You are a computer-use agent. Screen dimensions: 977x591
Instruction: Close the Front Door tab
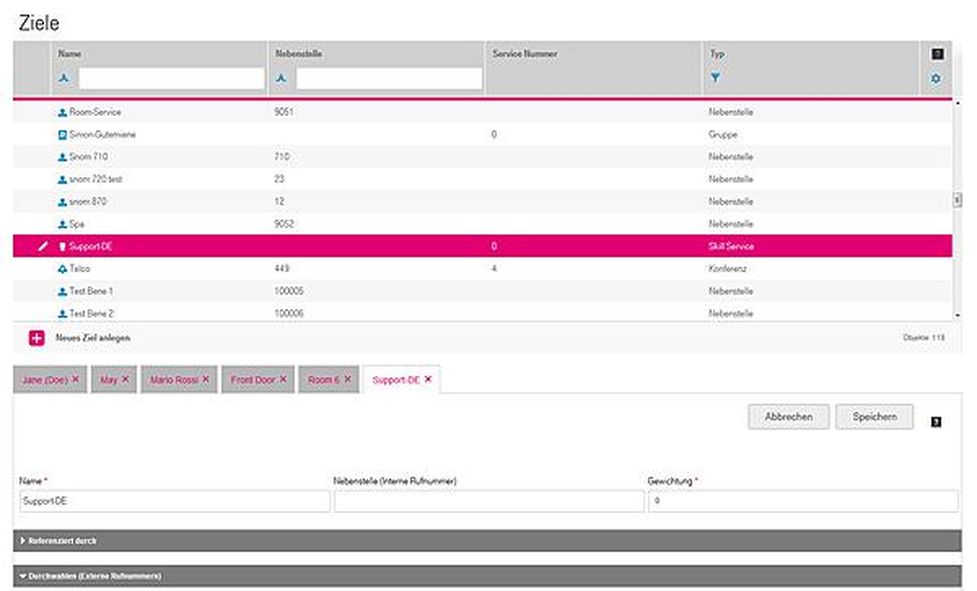(x=283, y=379)
